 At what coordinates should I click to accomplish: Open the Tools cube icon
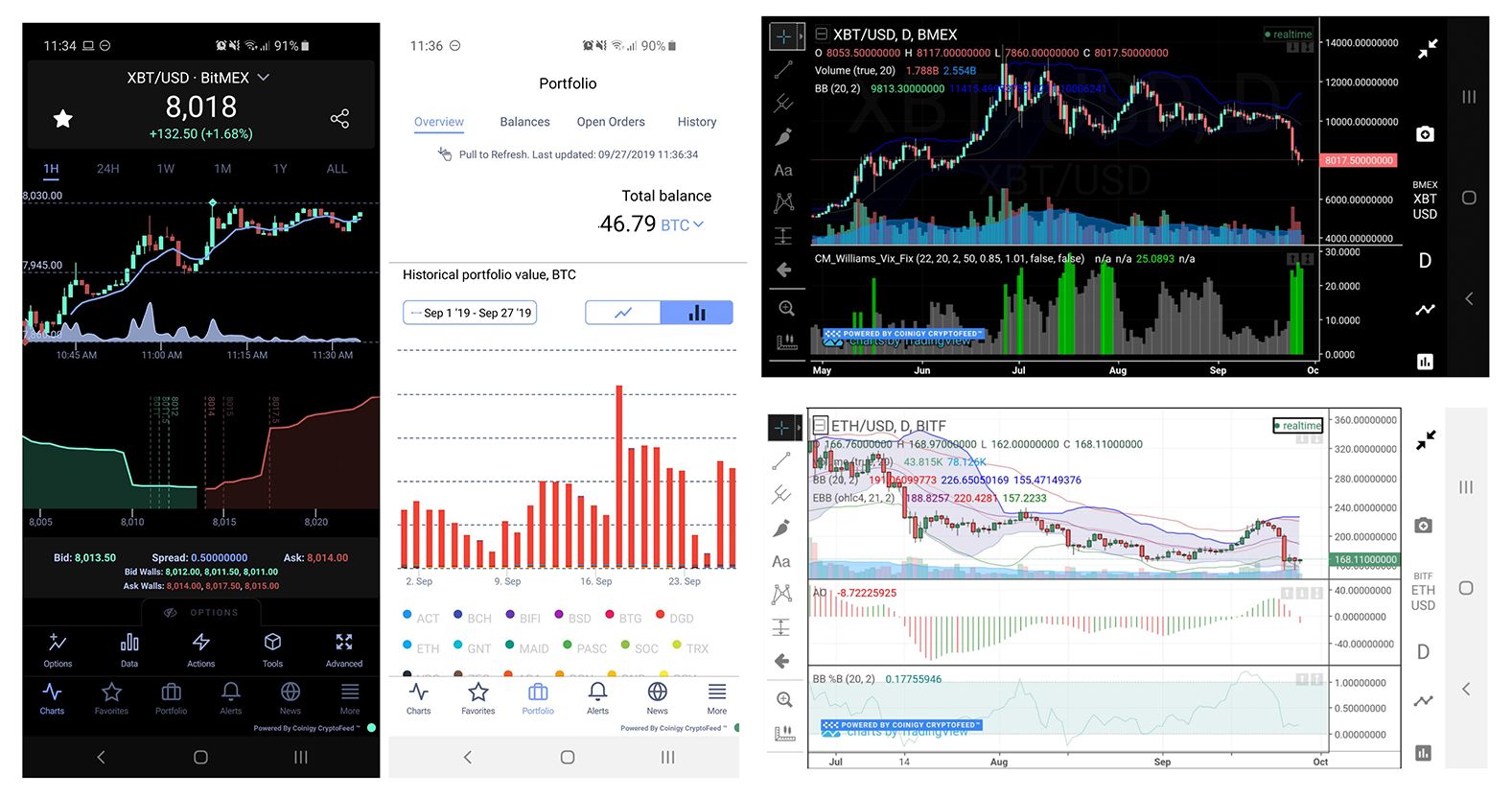(x=272, y=649)
